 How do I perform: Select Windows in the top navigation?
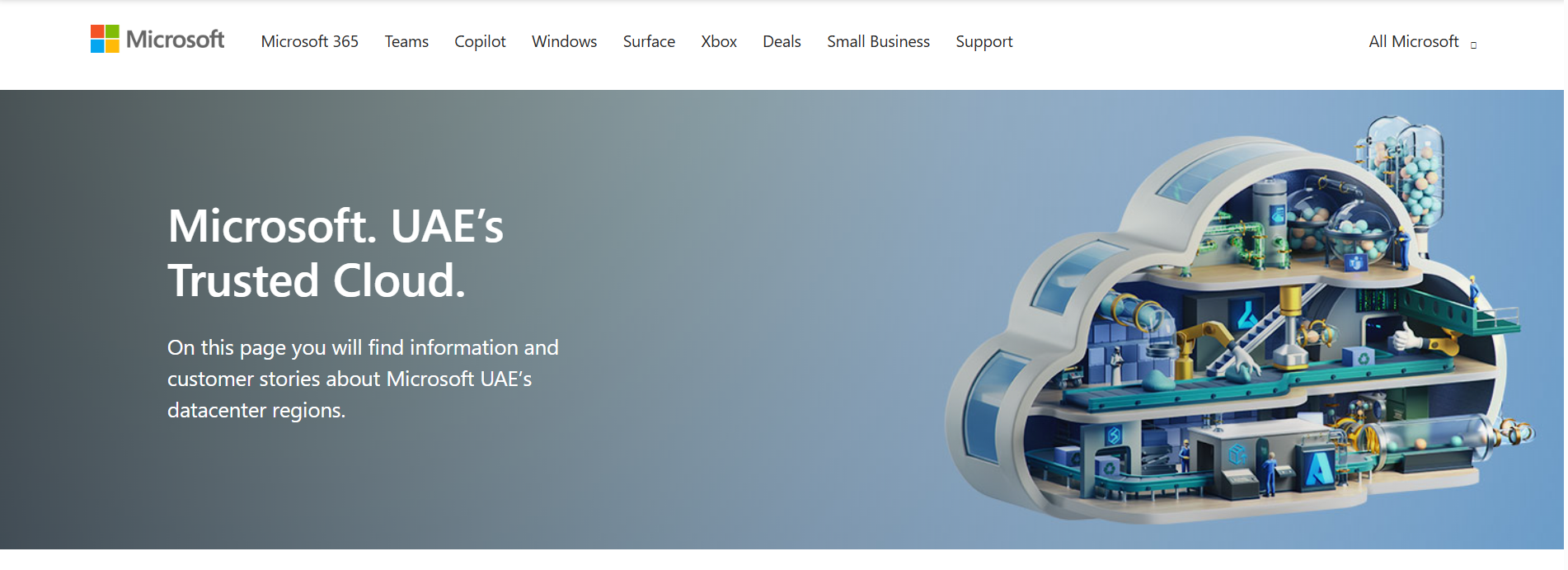tap(564, 41)
